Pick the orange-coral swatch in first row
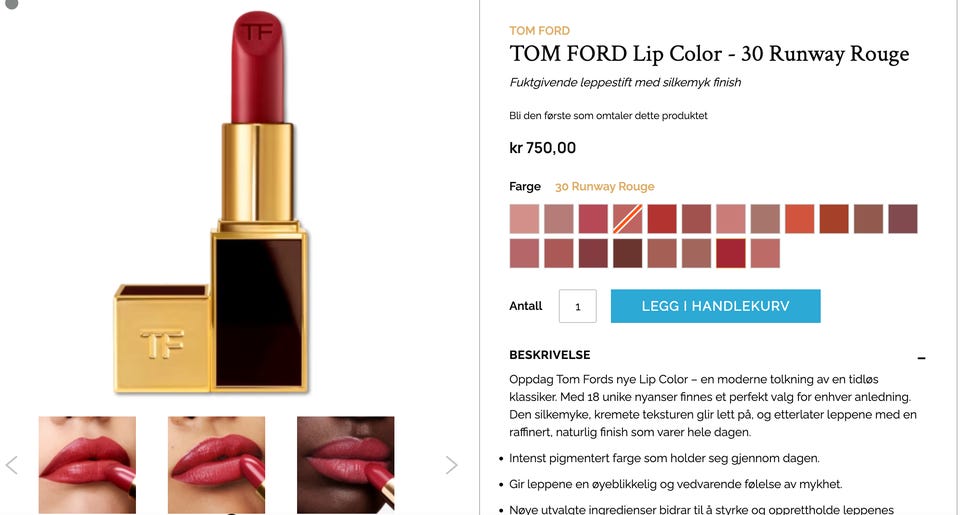 coord(800,219)
